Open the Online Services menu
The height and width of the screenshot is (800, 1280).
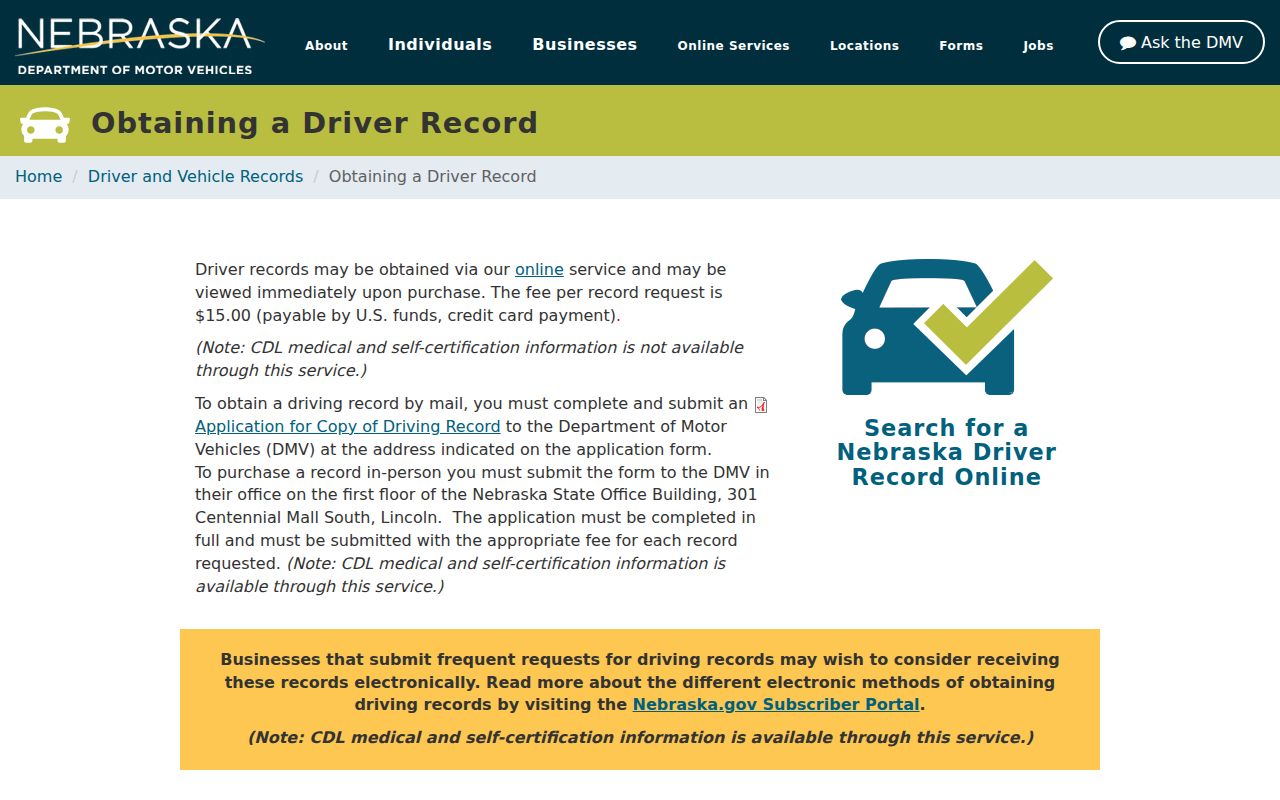click(x=733, y=45)
